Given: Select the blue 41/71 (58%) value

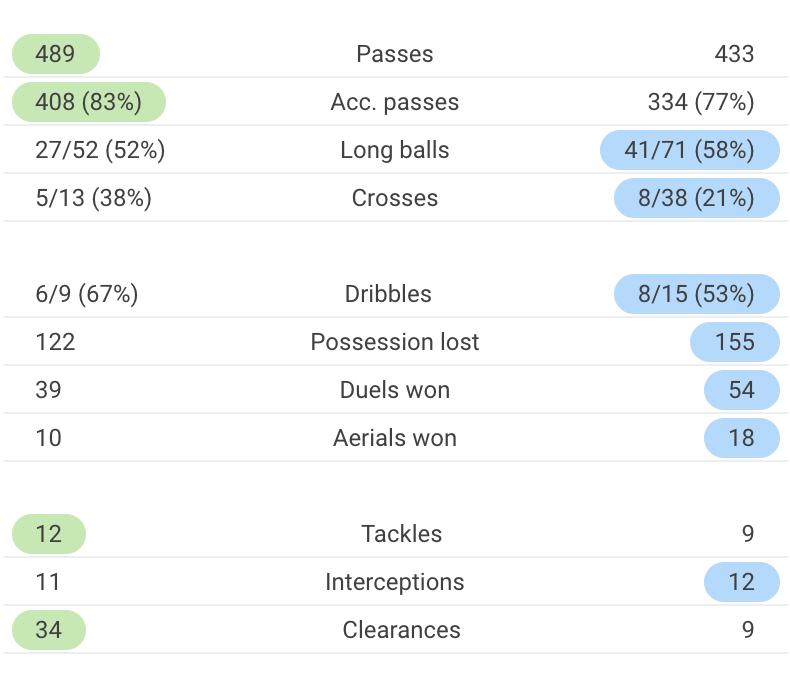Looking at the screenshot, I should (690, 150).
